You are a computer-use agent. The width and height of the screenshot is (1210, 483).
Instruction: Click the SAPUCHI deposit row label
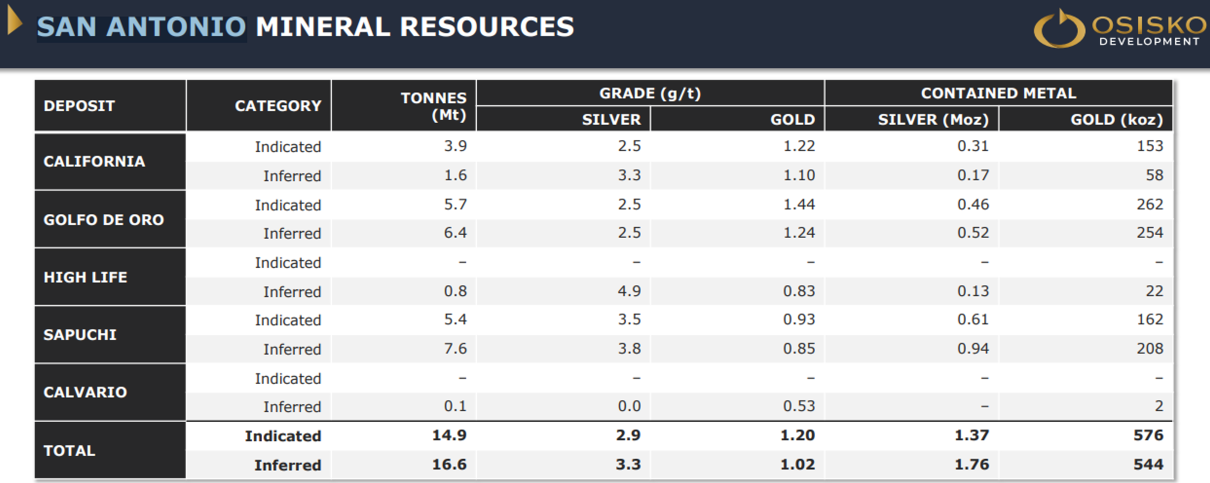pos(80,335)
